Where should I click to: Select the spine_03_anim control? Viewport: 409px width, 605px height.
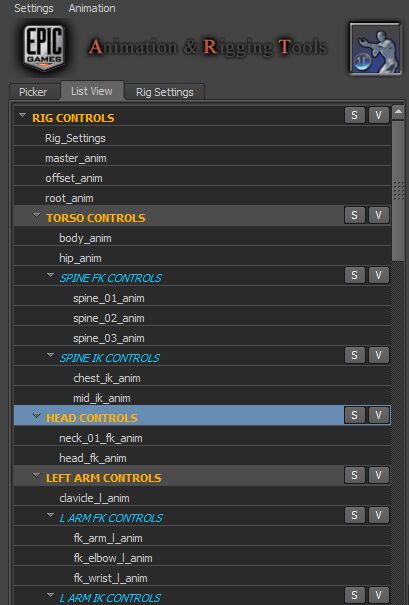202,338
